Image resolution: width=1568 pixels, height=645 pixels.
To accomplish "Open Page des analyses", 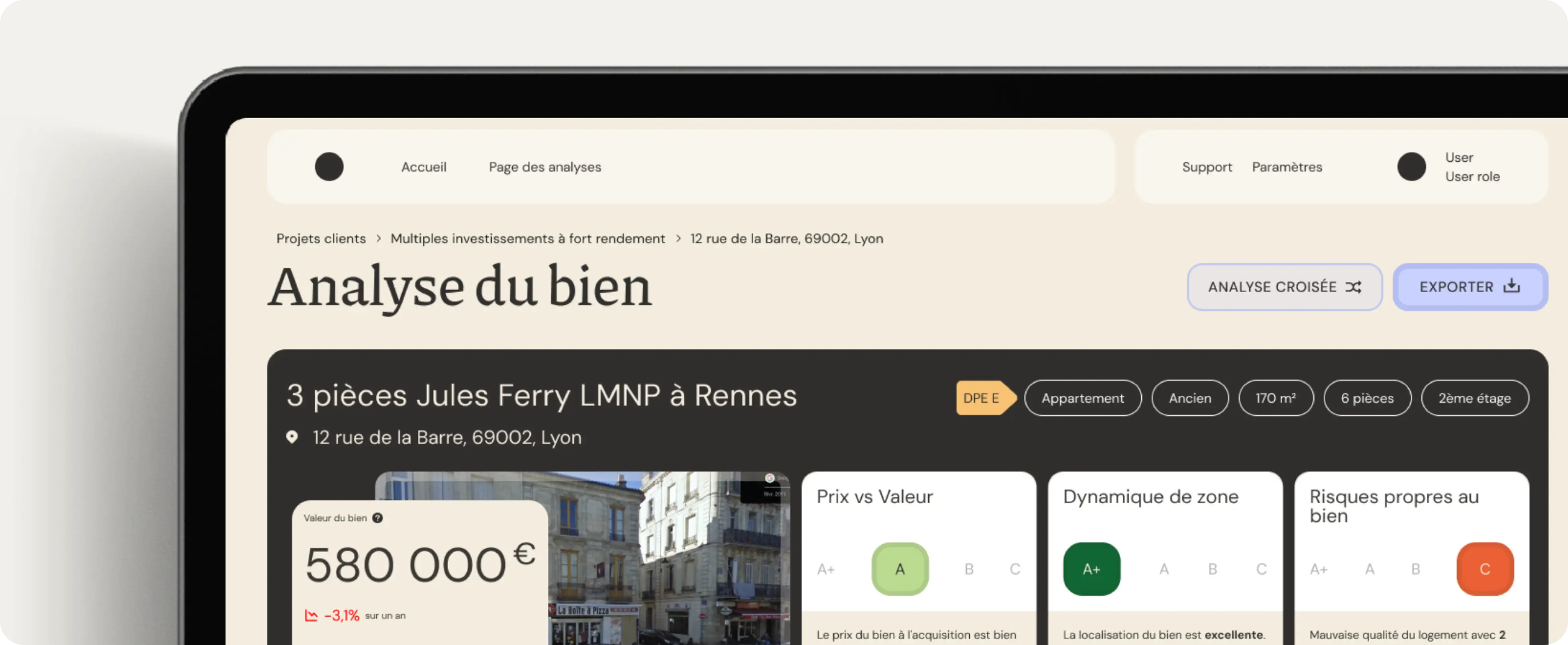I will point(545,167).
